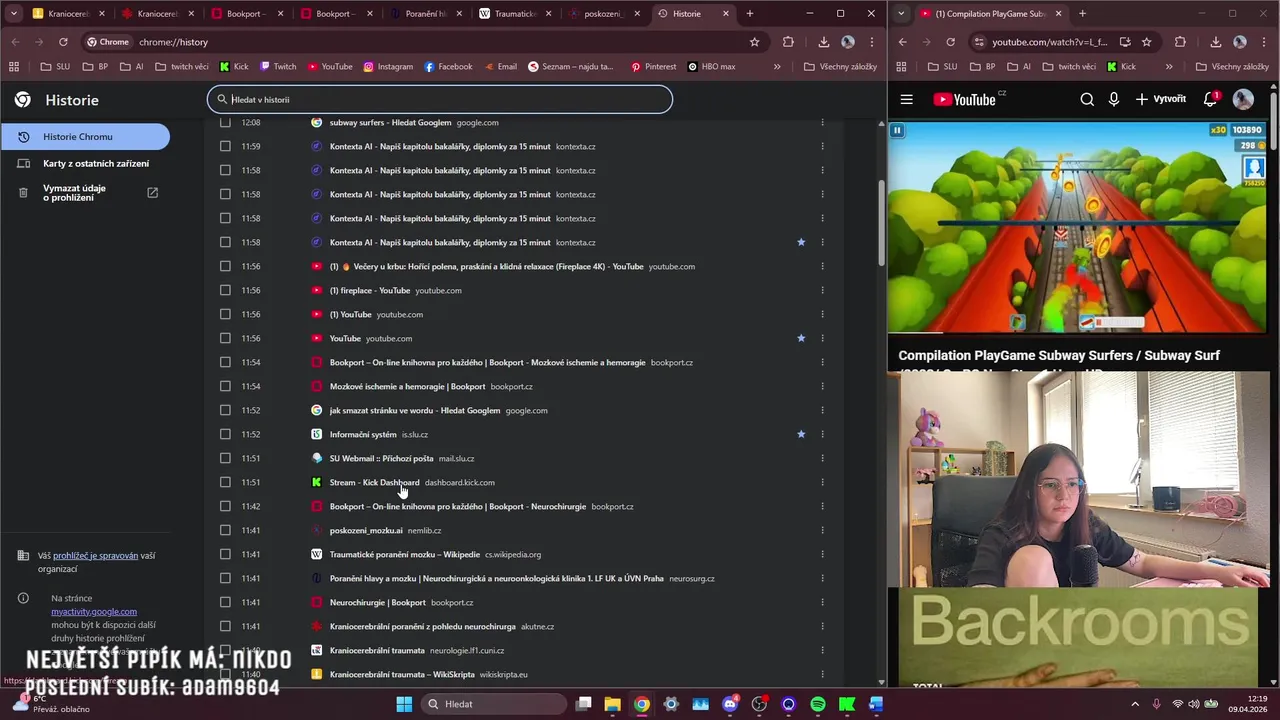Click the prohlížeč je spravován link
Image resolution: width=1280 pixels, height=720 pixels.
96,555
